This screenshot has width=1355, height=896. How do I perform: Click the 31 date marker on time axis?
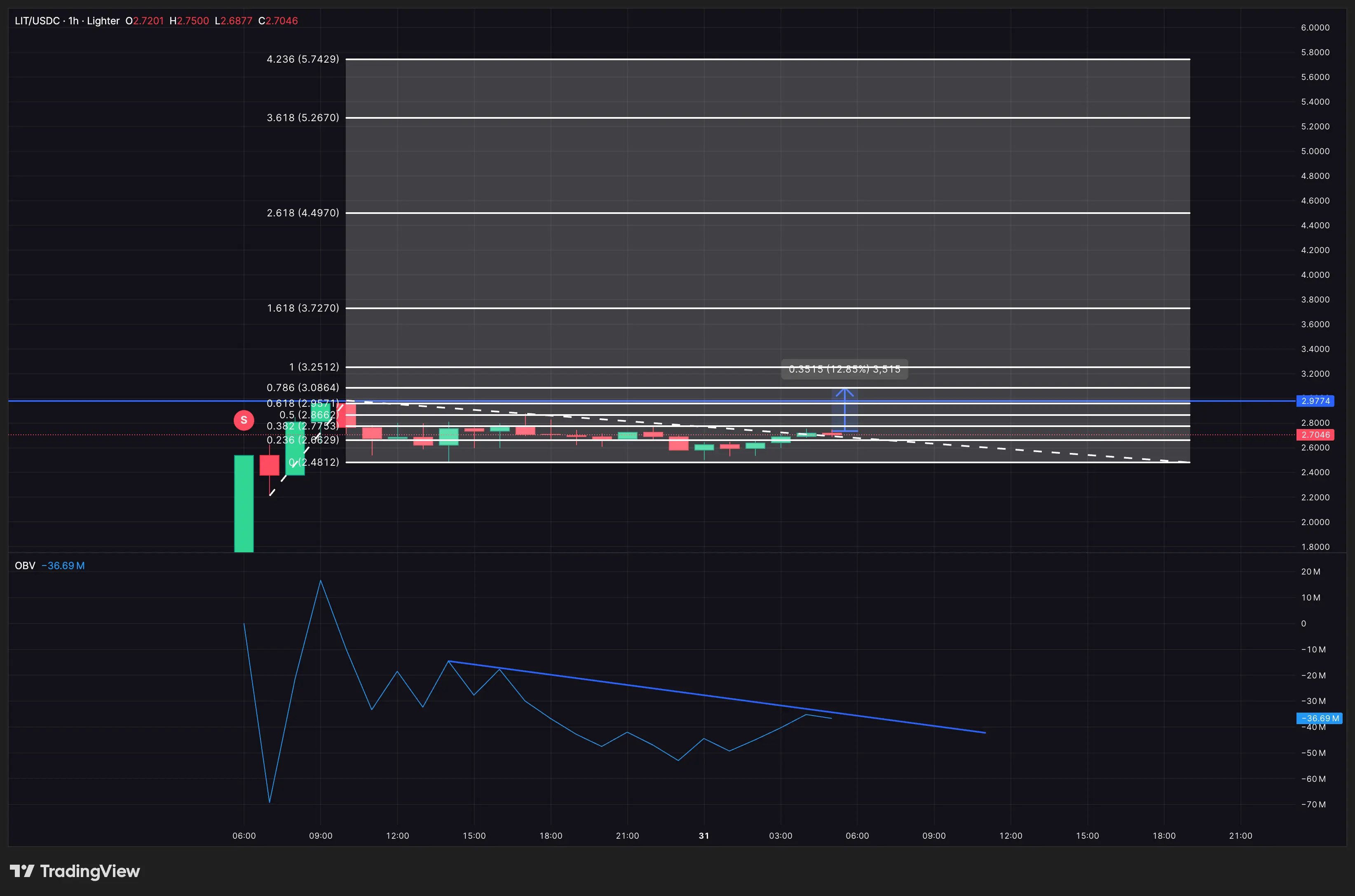[x=704, y=835]
